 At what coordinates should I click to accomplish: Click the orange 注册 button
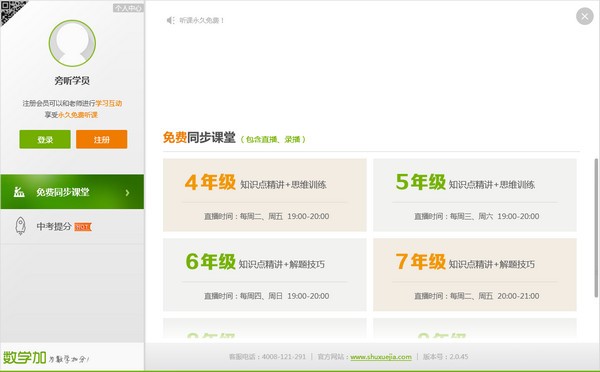(101, 139)
